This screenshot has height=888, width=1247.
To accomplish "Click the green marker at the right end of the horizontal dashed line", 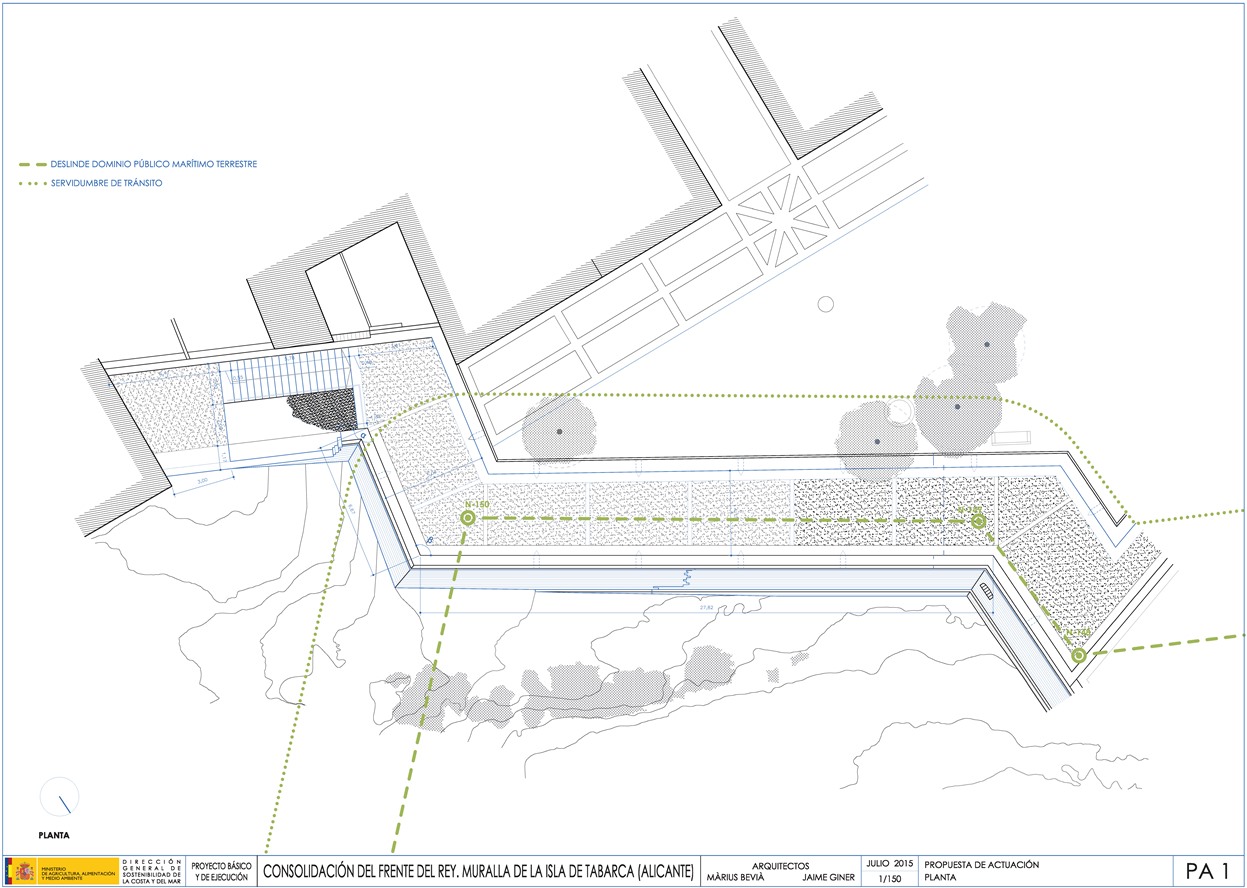I will 979,521.
